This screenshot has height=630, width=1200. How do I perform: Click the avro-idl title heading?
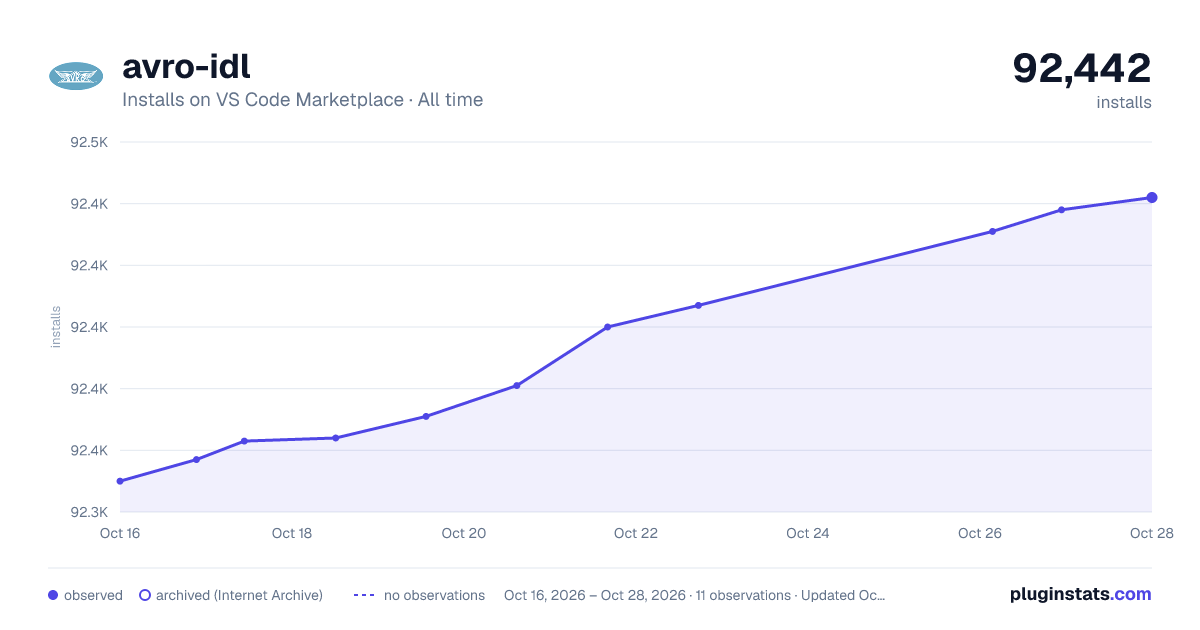click(186, 66)
